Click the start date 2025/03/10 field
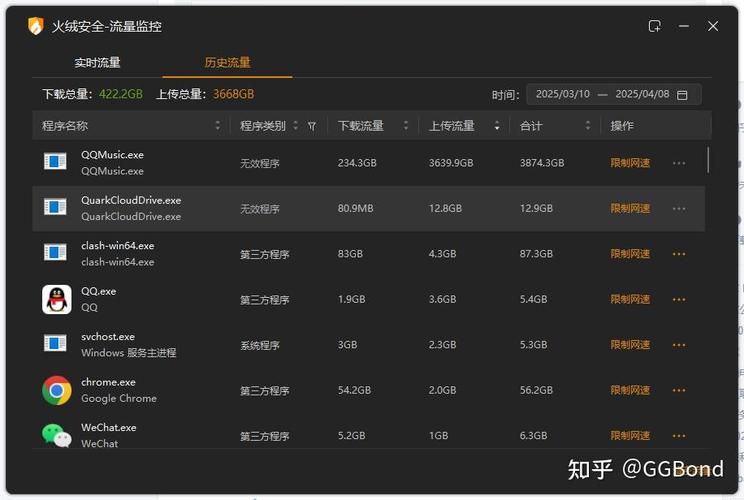Screen dimensions: 744x500 pos(563,94)
